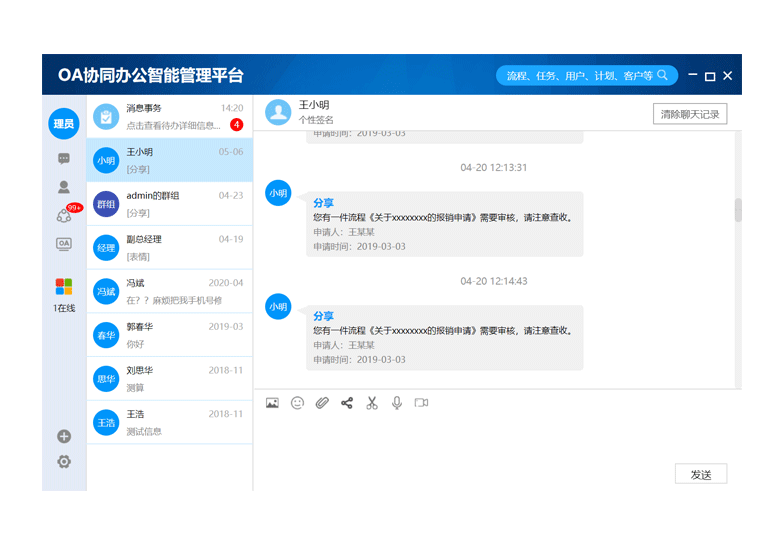Screen dimensions: 774x539
Task: Select the scissors screenshot tool
Action: [x=372, y=403]
